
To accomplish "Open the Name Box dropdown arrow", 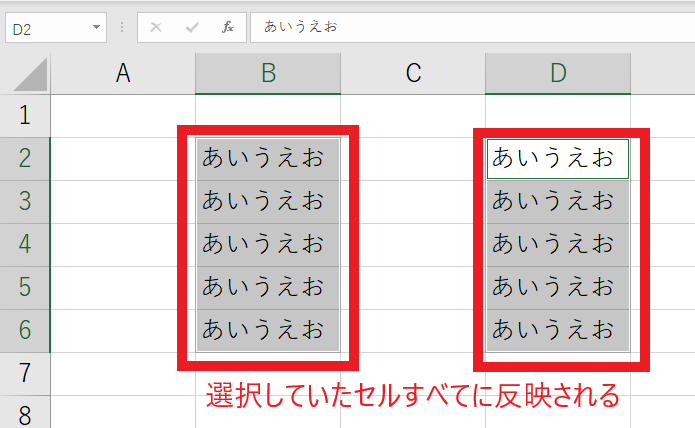I will [96, 27].
